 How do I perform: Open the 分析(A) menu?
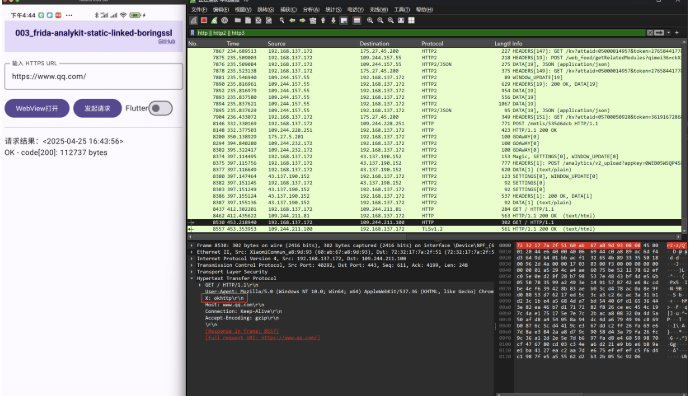tap(311, 10)
